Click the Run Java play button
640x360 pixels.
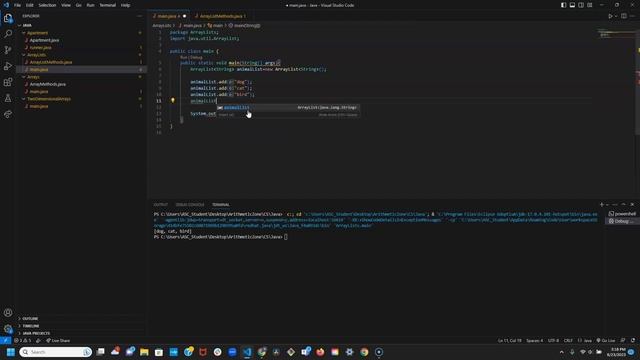tap(610, 16)
